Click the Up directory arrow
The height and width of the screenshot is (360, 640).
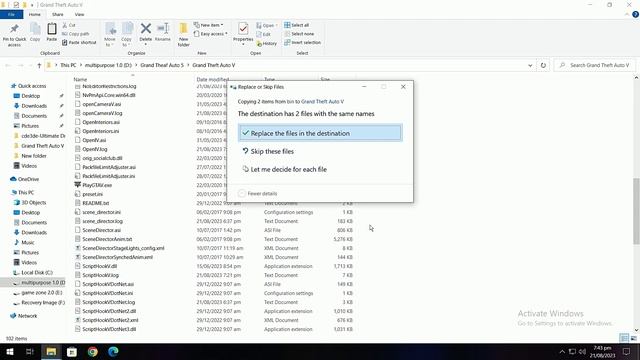[39, 65]
